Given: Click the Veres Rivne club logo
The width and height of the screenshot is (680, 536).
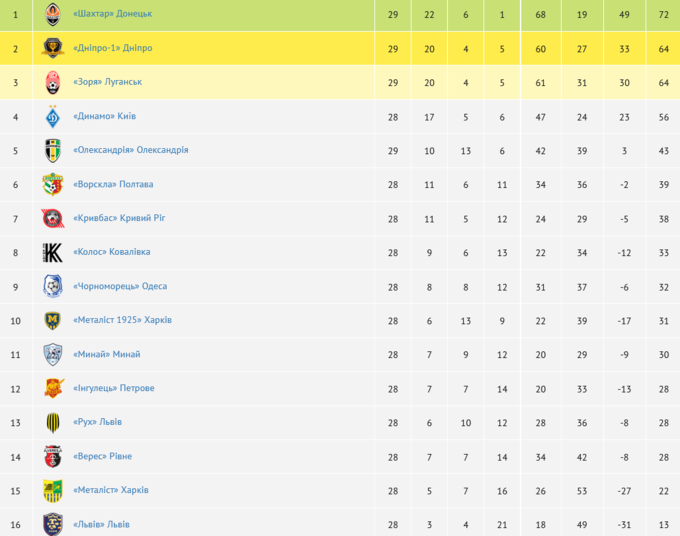Looking at the screenshot, I should [53, 457].
